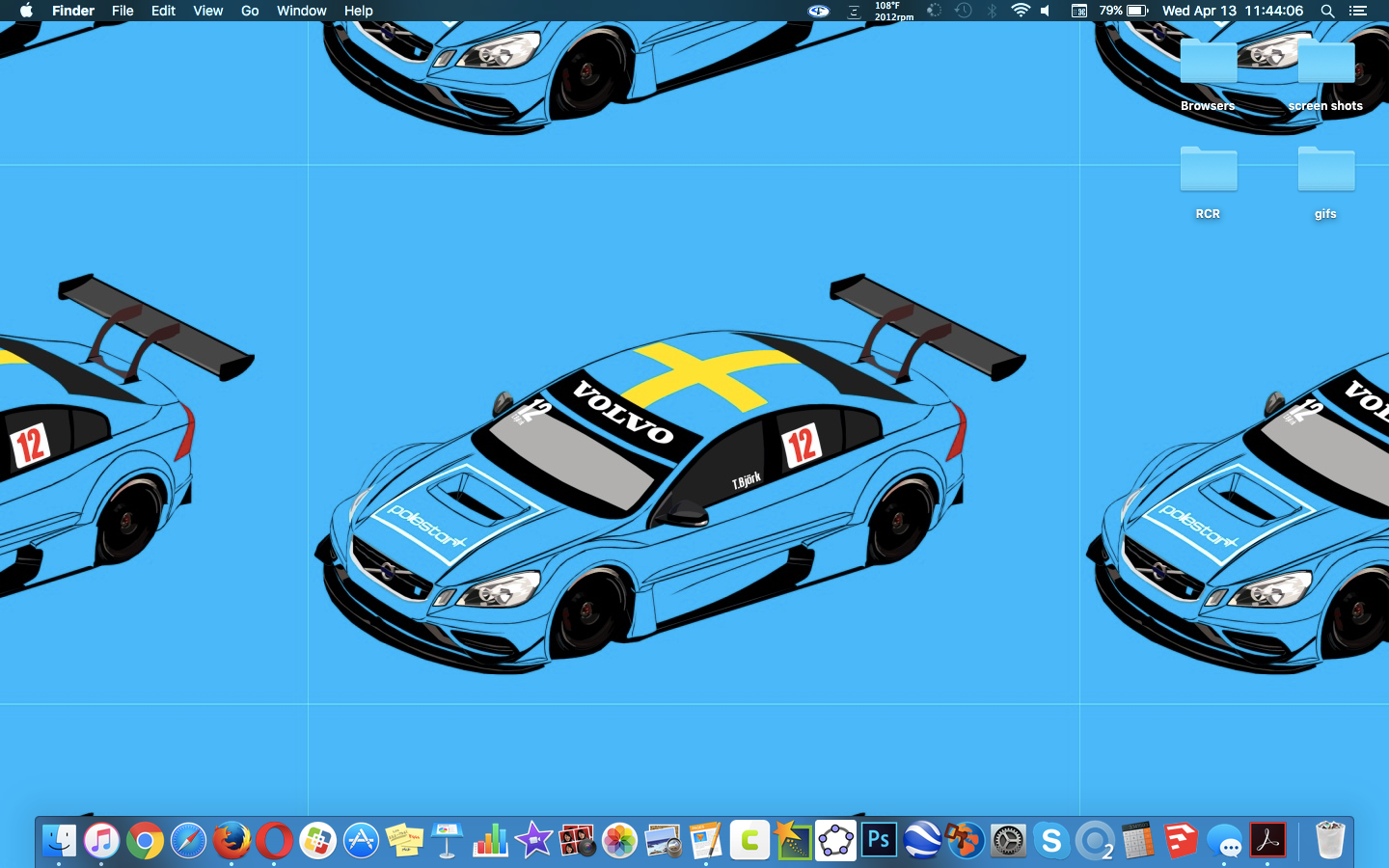Launch Keynote from the dock

tap(448, 841)
